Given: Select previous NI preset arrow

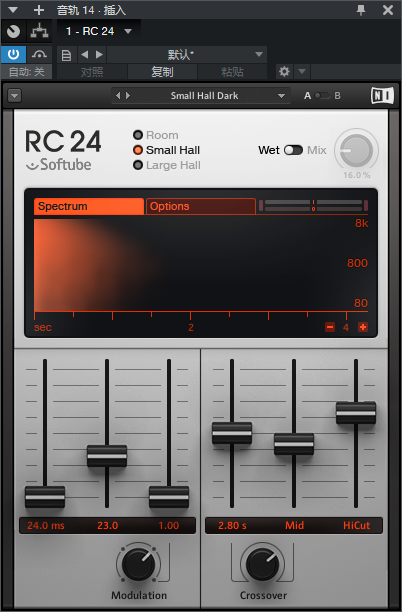Looking at the screenshot, I should [x=118, y=96].
